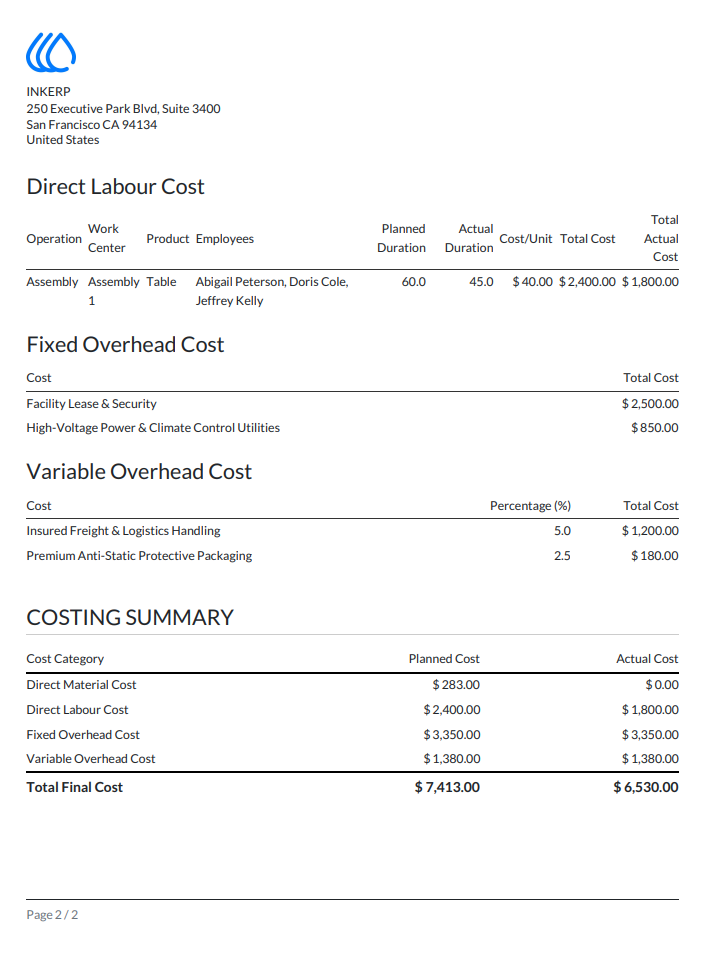Click the 'United States' address line
Viewport: 705px width, 965px height.
(63, 140)
